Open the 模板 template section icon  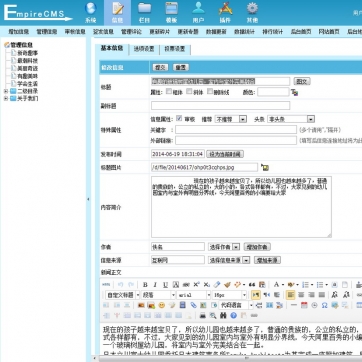171,13
